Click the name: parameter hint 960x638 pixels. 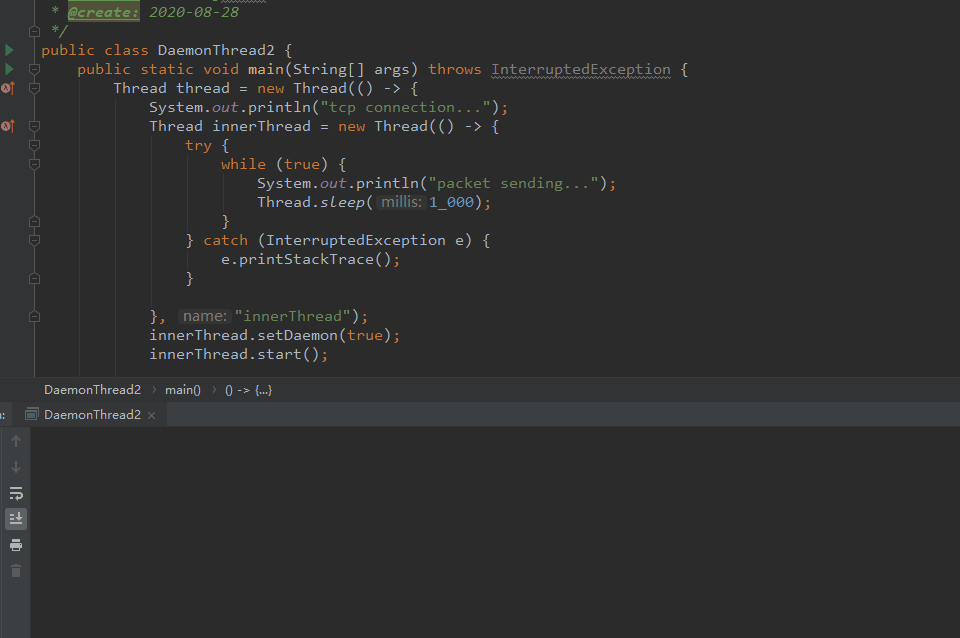pyautogui.click(x=204, y=316)
